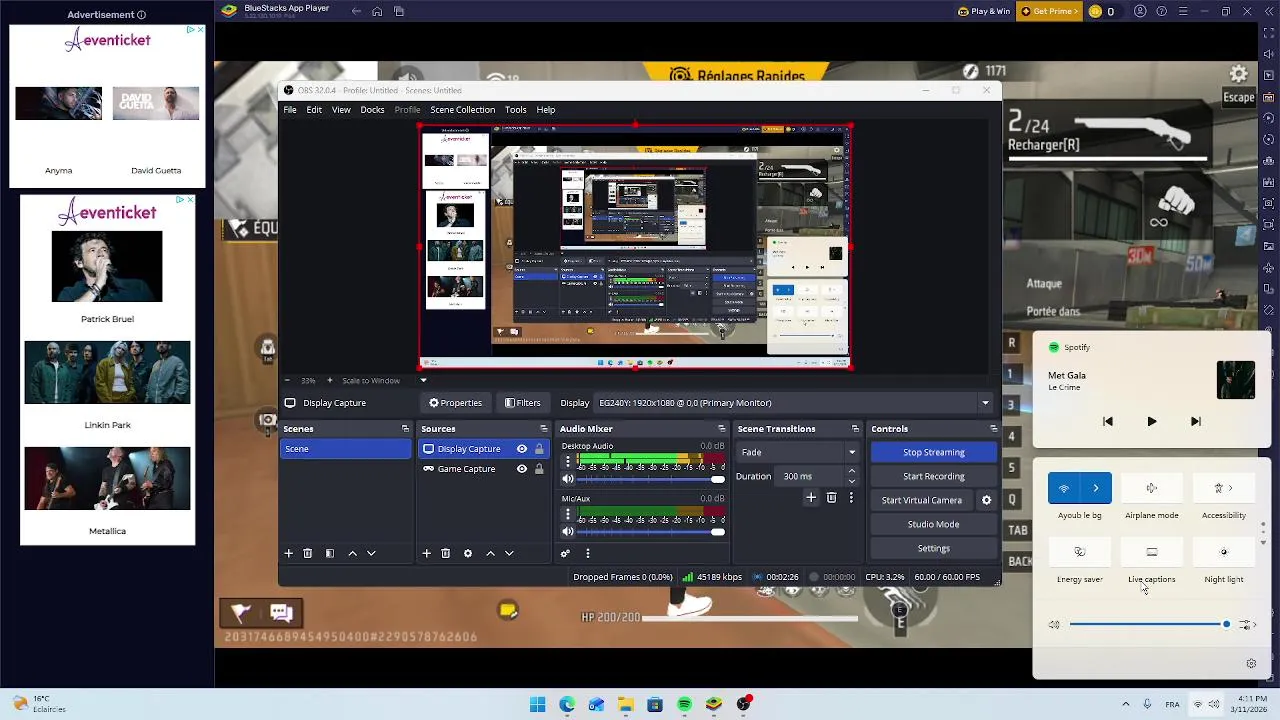The width and height of the screenshot is (1280, 720).
Task: Open the Tools menu in OBS
Action: pyautogui.click(x=515, y=110)
